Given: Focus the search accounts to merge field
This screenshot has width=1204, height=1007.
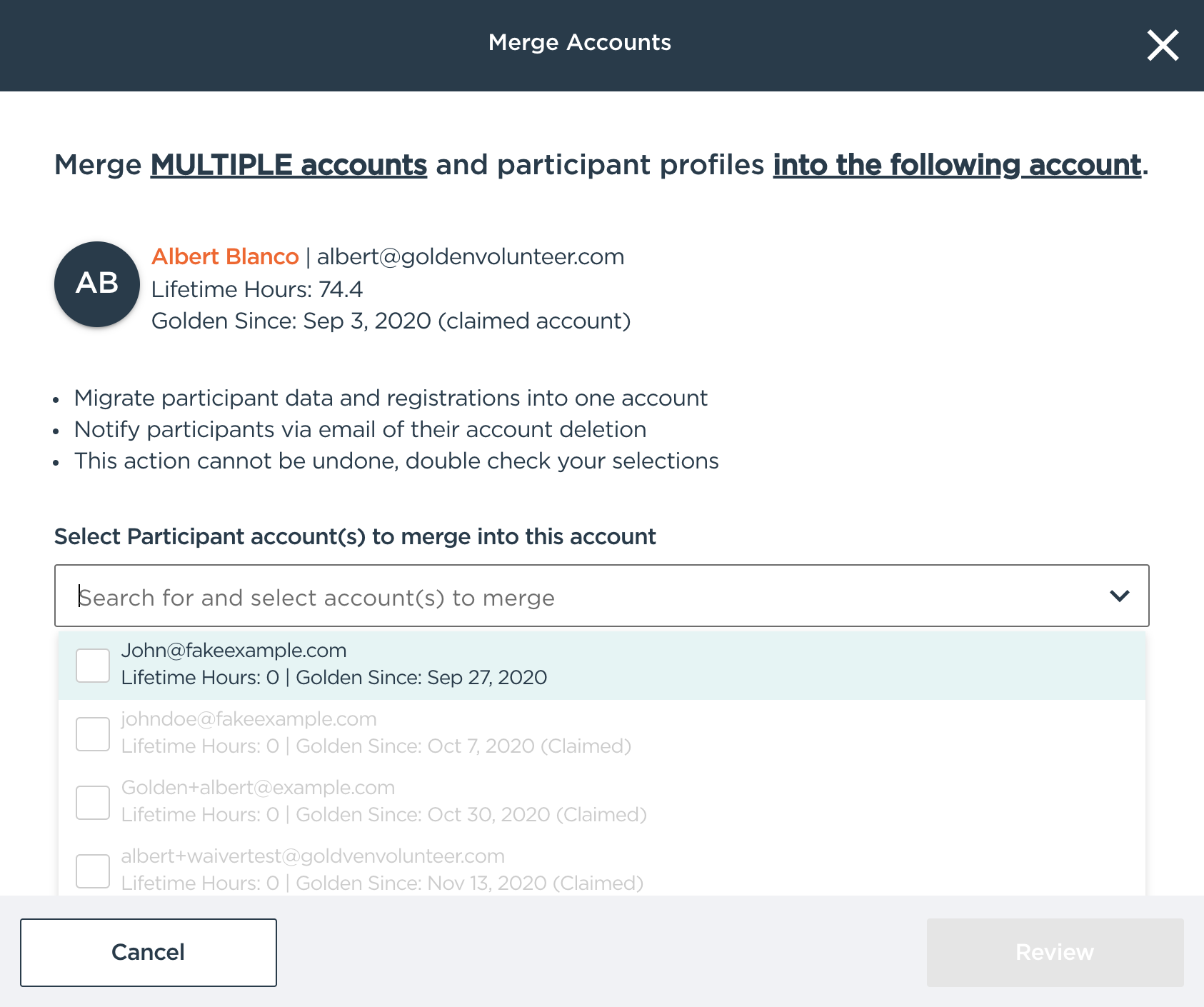Looking at the screenshot, I should 571,596.
